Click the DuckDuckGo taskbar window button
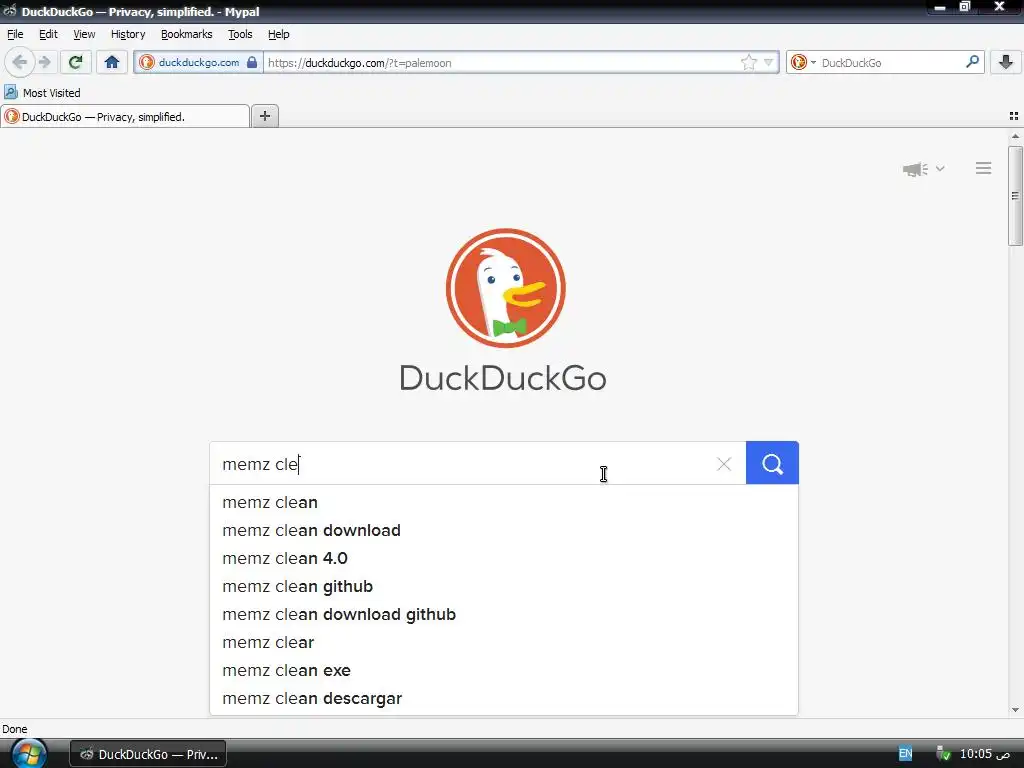This screenshot has height=768, width=1024. (x=148, y=754)
